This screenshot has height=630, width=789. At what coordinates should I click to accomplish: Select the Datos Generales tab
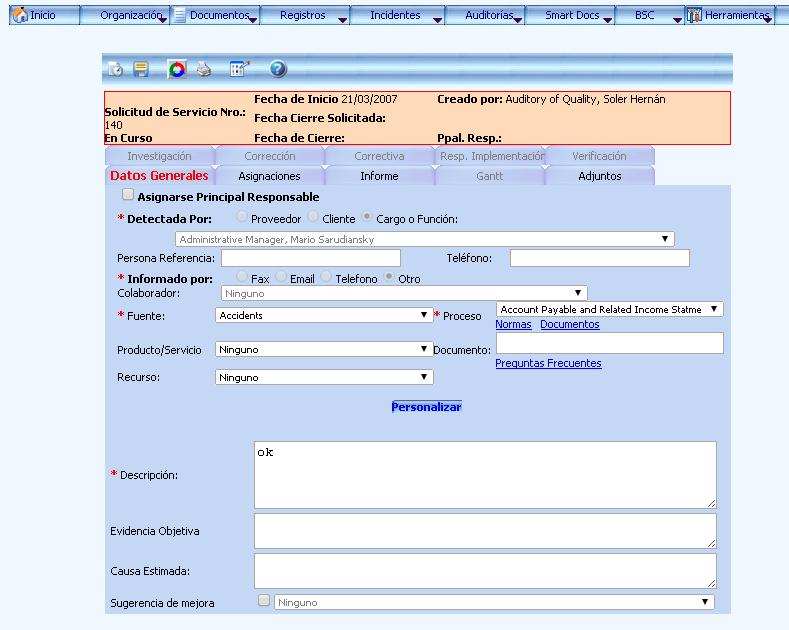click(159, 176)
